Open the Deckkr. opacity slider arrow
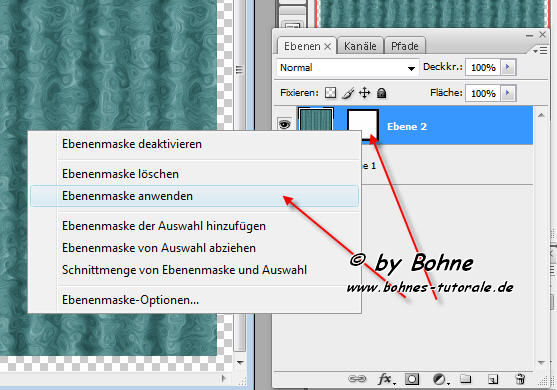The width and height of the screenshot is (557, 390). pos(508,67)
